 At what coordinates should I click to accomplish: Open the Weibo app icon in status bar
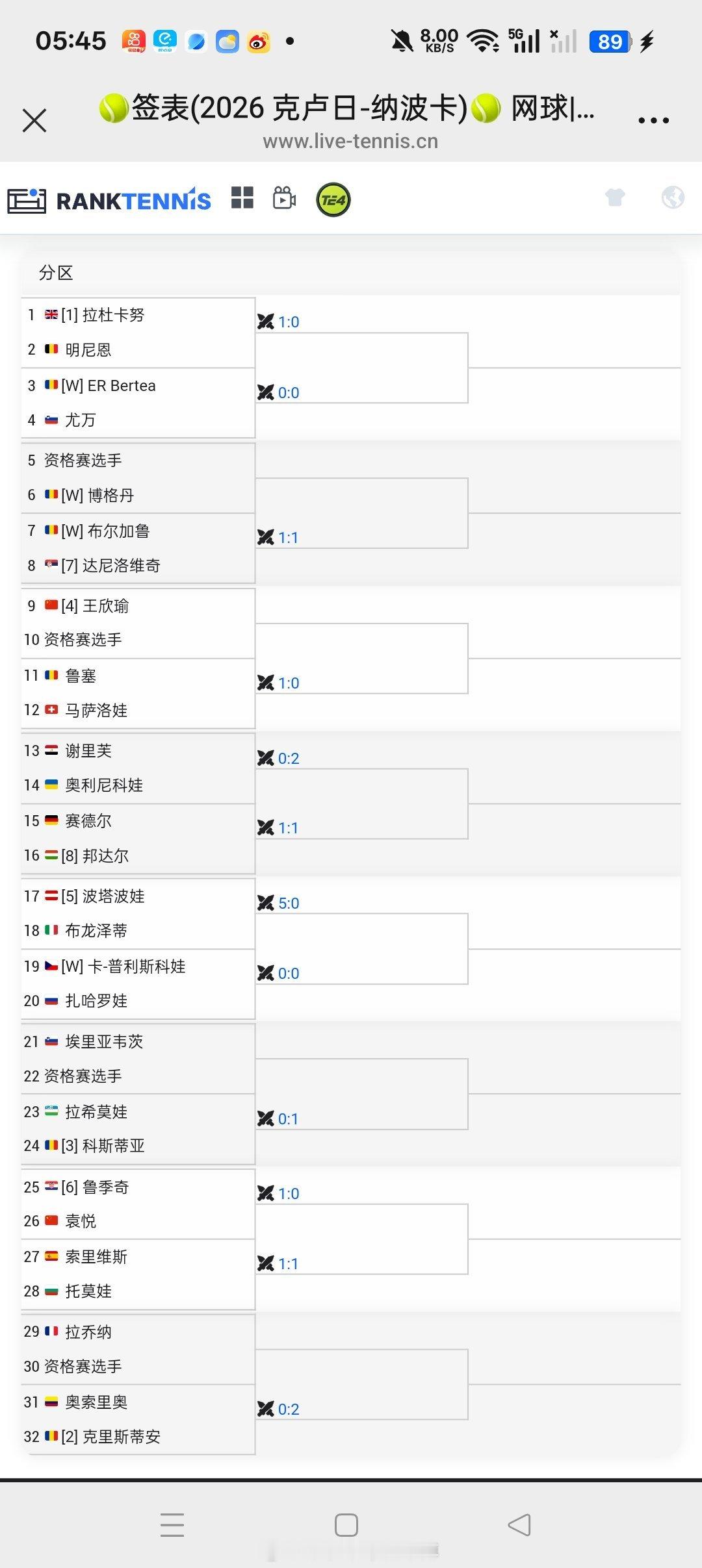(x=259, y=40)
